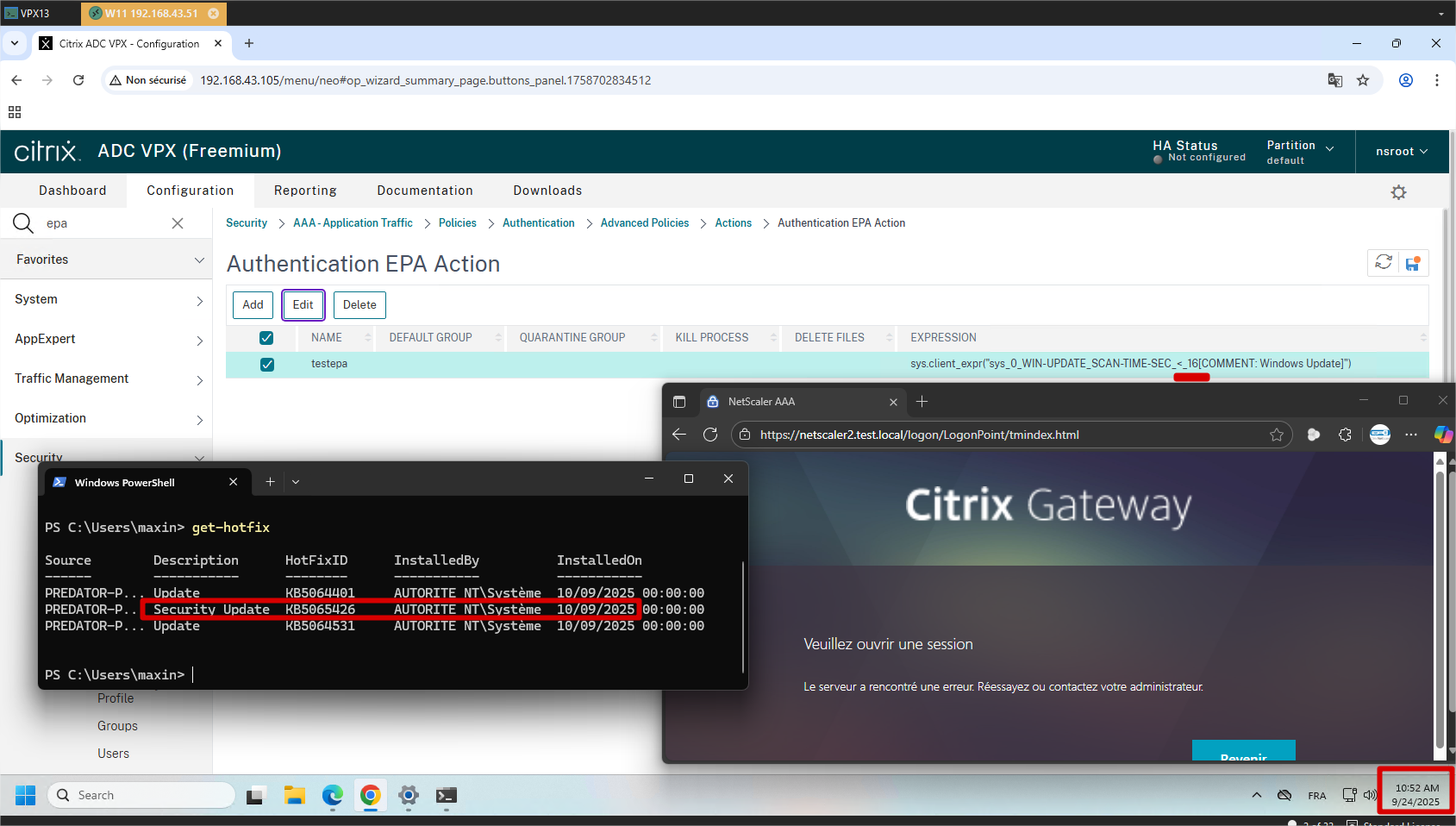Click the Edit button

(303, 305)
